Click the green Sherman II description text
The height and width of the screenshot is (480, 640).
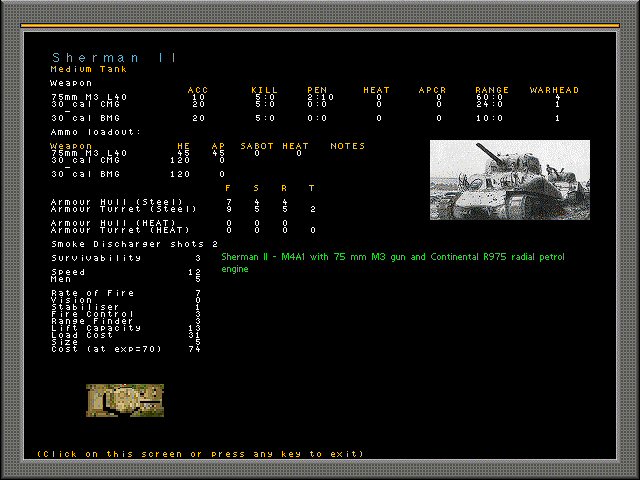pyautogui.click(x=392, y=263)
